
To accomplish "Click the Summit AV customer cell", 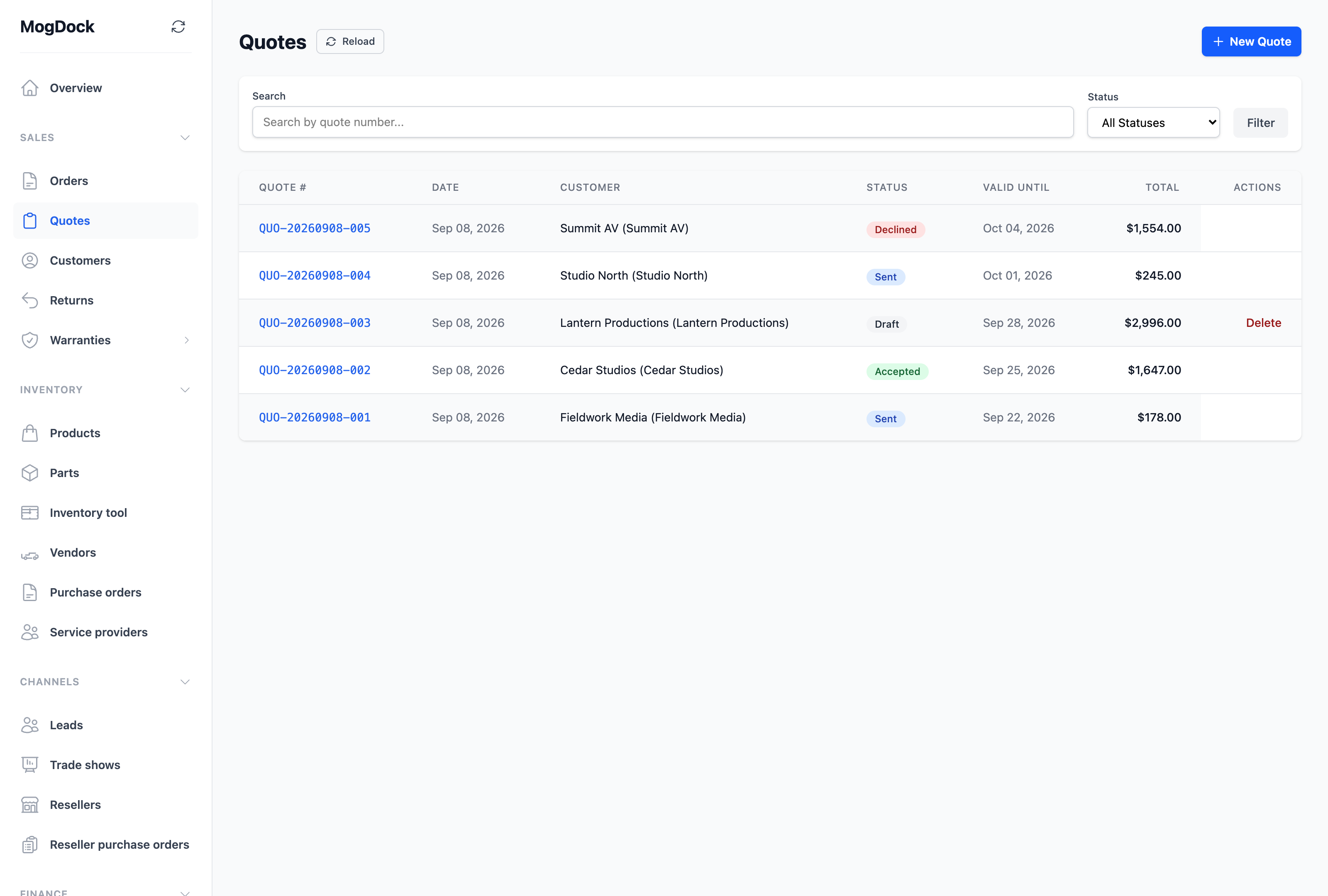I will (x=624, y=229).
